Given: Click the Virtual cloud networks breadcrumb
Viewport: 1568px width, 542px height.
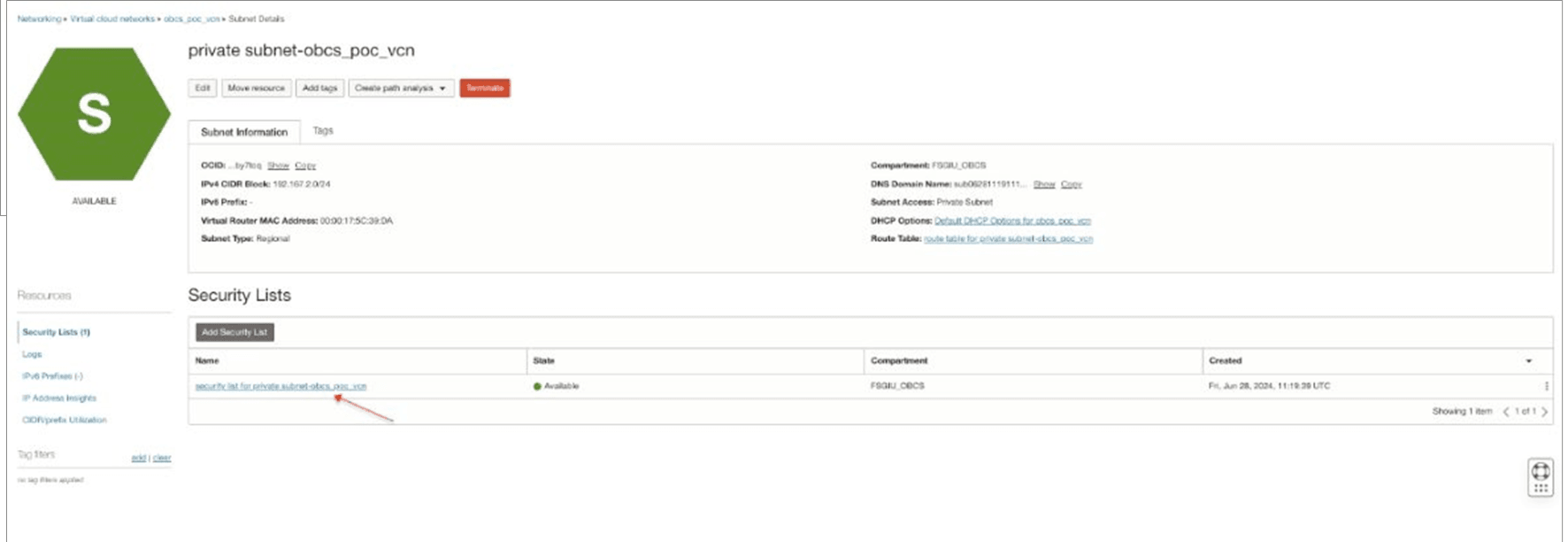Looking at the screenshot, I should [x=112, y=19].
